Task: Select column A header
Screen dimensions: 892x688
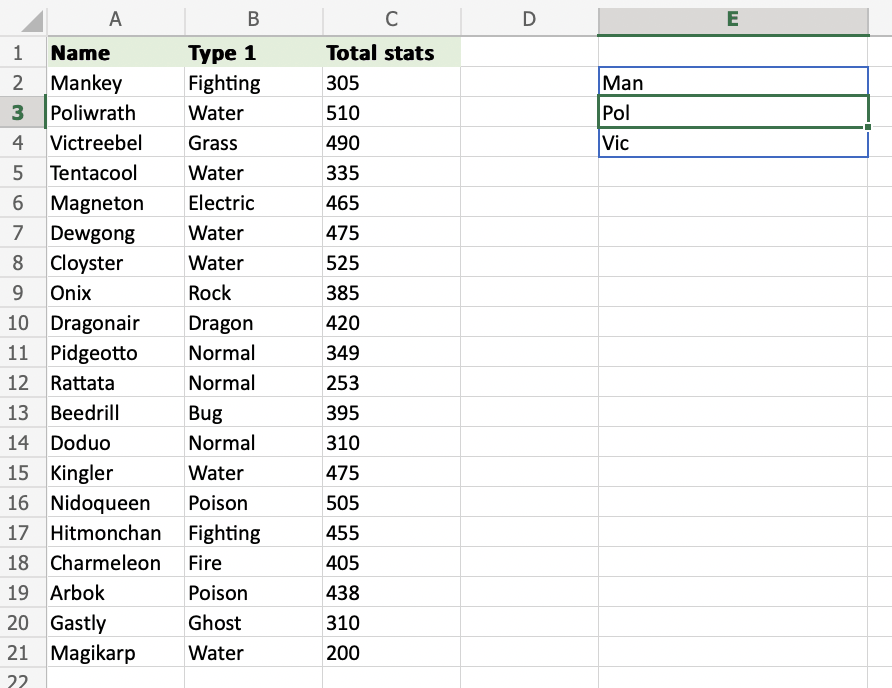Action: [x=115, y=18]
